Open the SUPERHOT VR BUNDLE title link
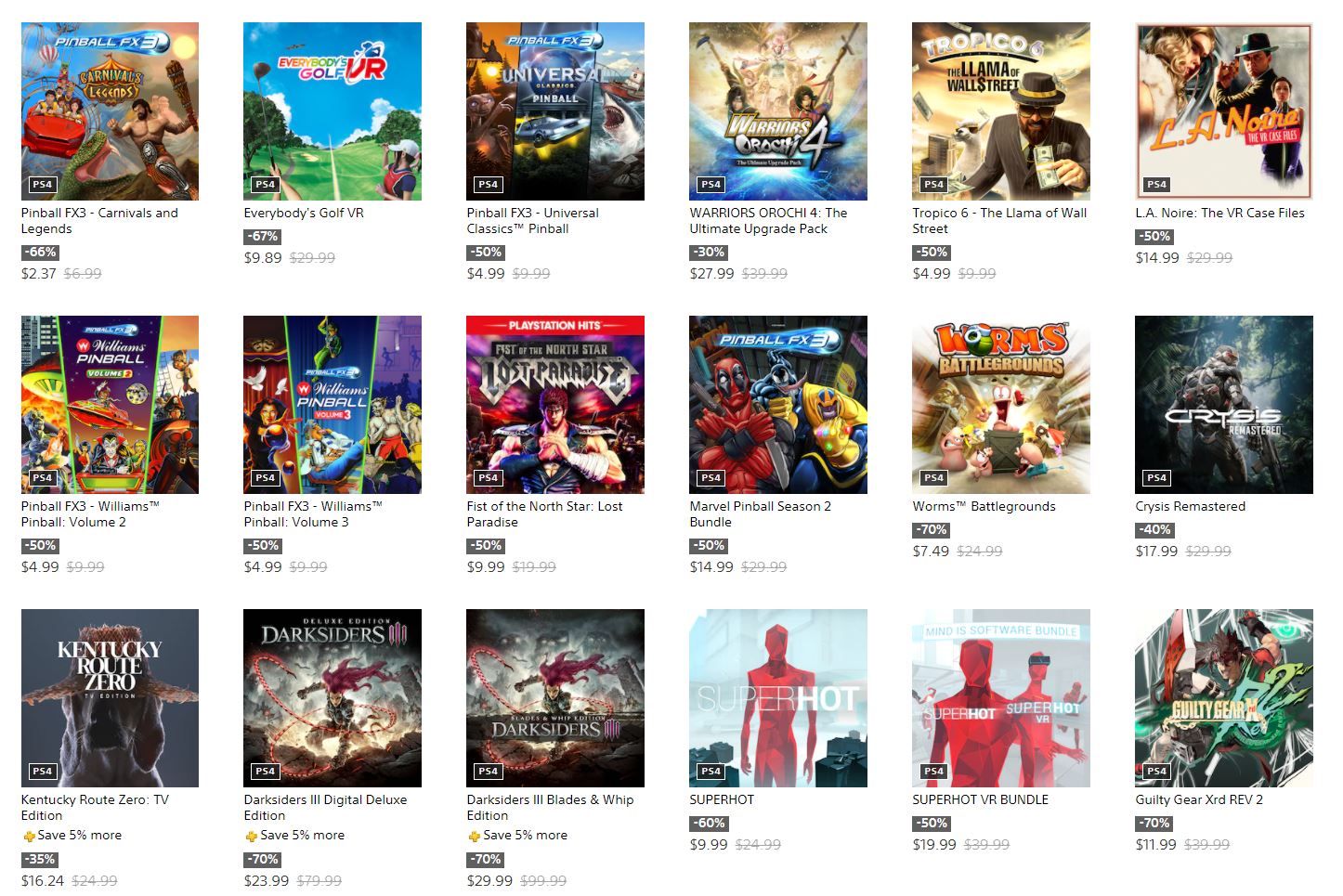 pyautogui.click(x=980, y=799)
